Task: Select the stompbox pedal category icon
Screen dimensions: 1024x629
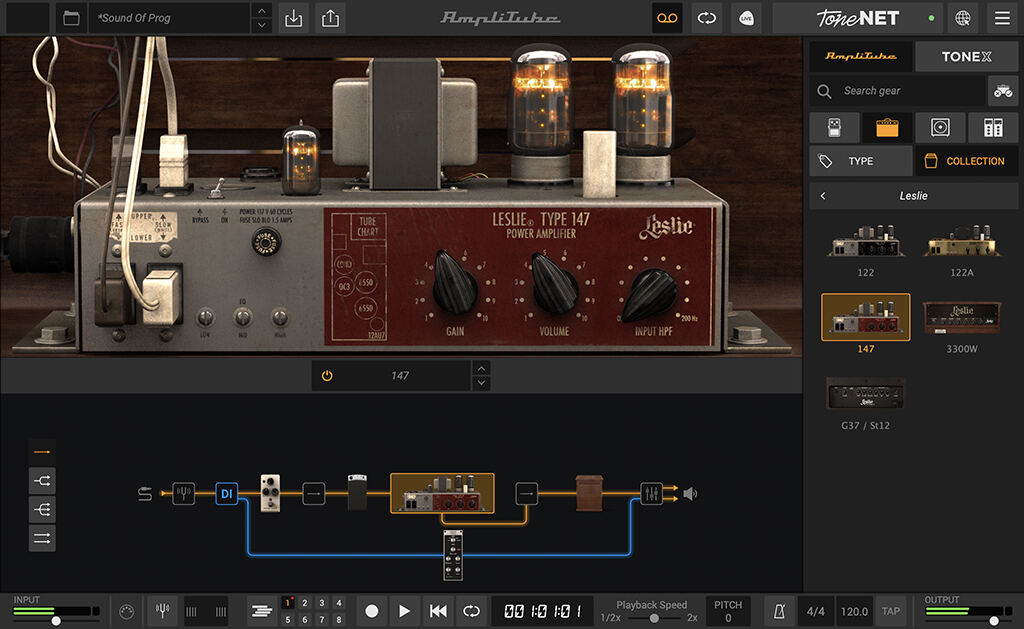Action: (x=834, y=127)
